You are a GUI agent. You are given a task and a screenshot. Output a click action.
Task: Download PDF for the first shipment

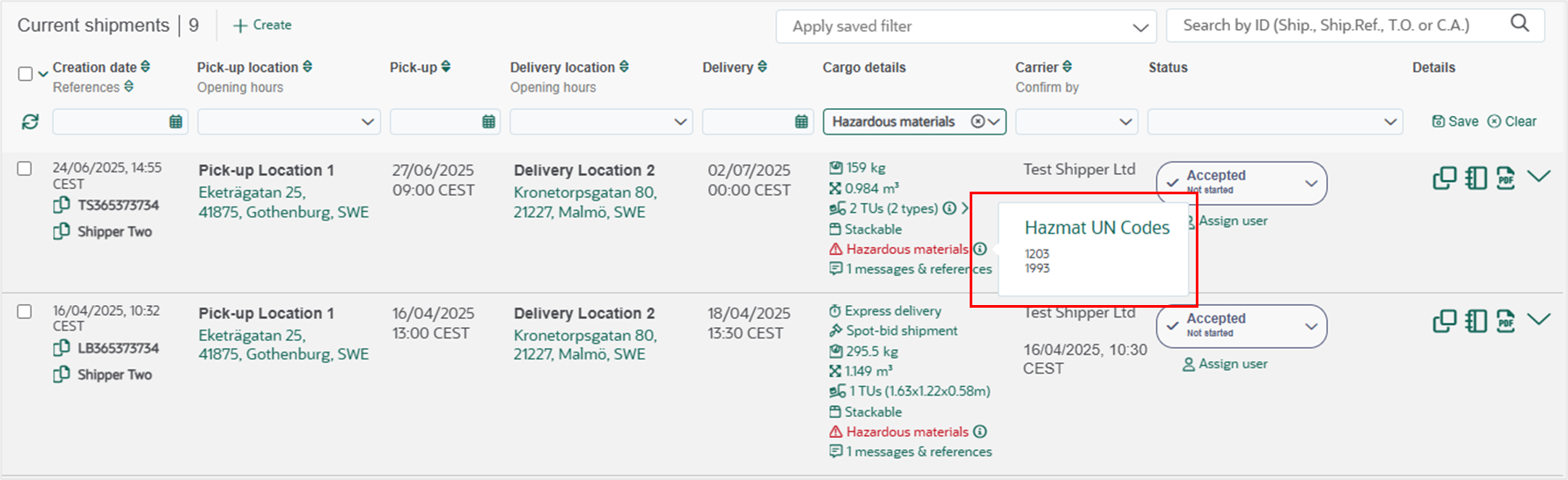(x=1506, y=178)
